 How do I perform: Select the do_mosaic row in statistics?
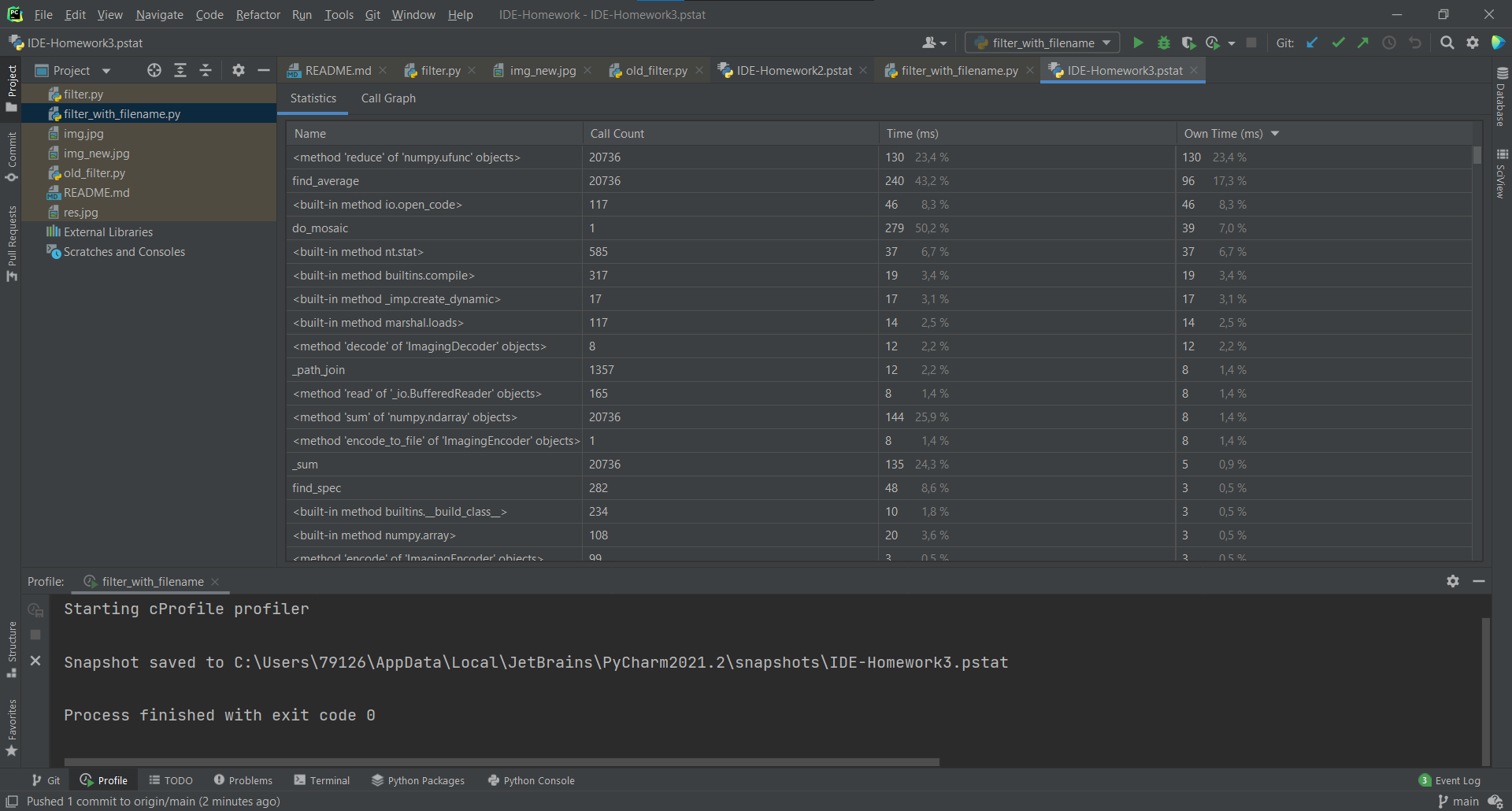[x=880, y=228]
